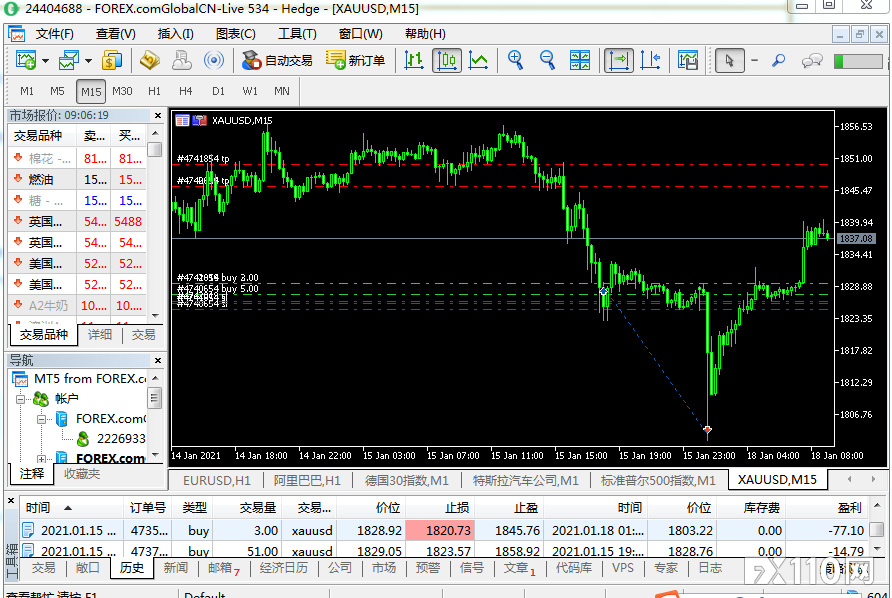892x598 pixels.
Task: Select the W1 timeframe
Action: tap(250, 91)
